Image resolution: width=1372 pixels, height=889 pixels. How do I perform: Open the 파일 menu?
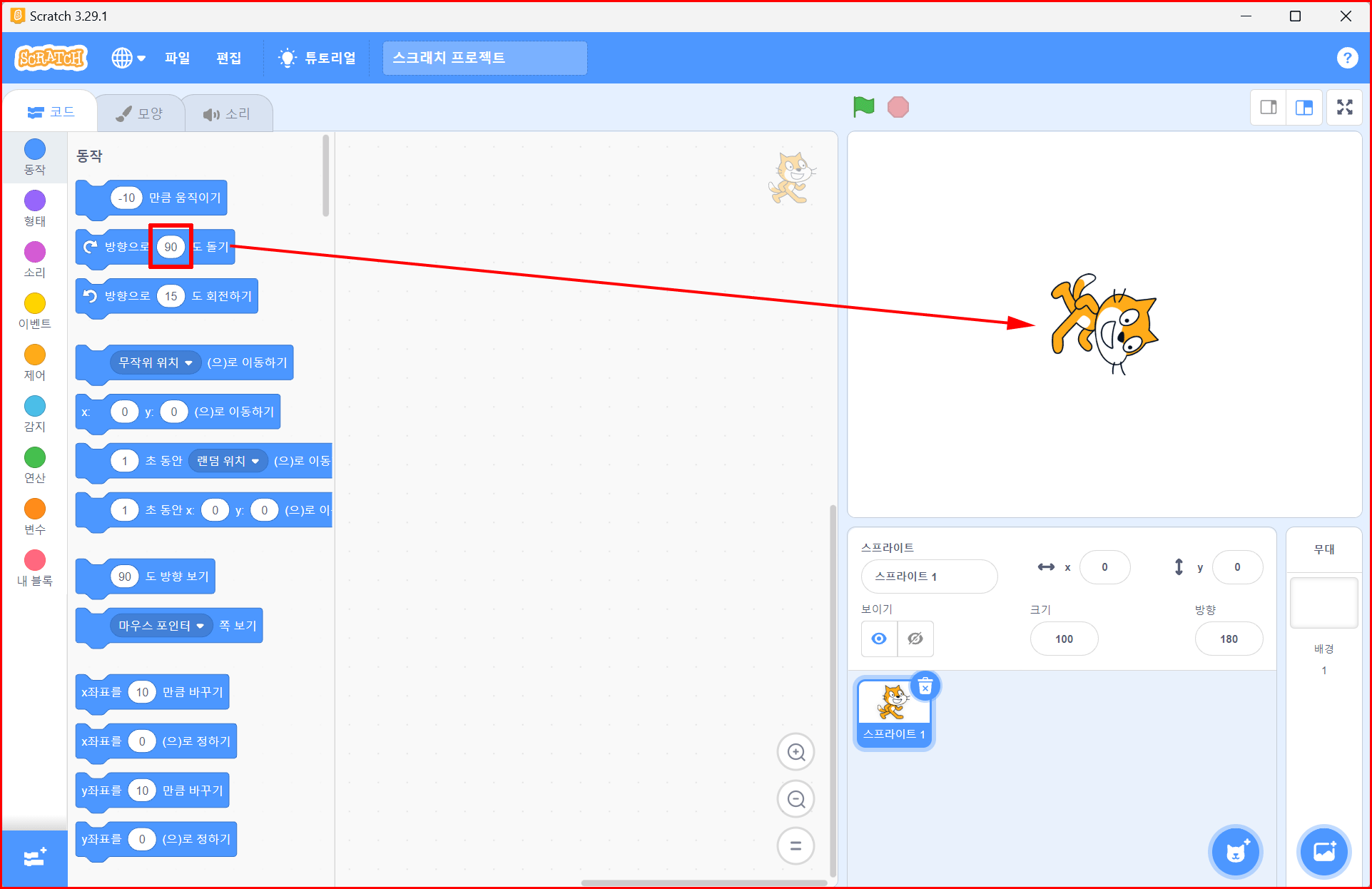177,58
